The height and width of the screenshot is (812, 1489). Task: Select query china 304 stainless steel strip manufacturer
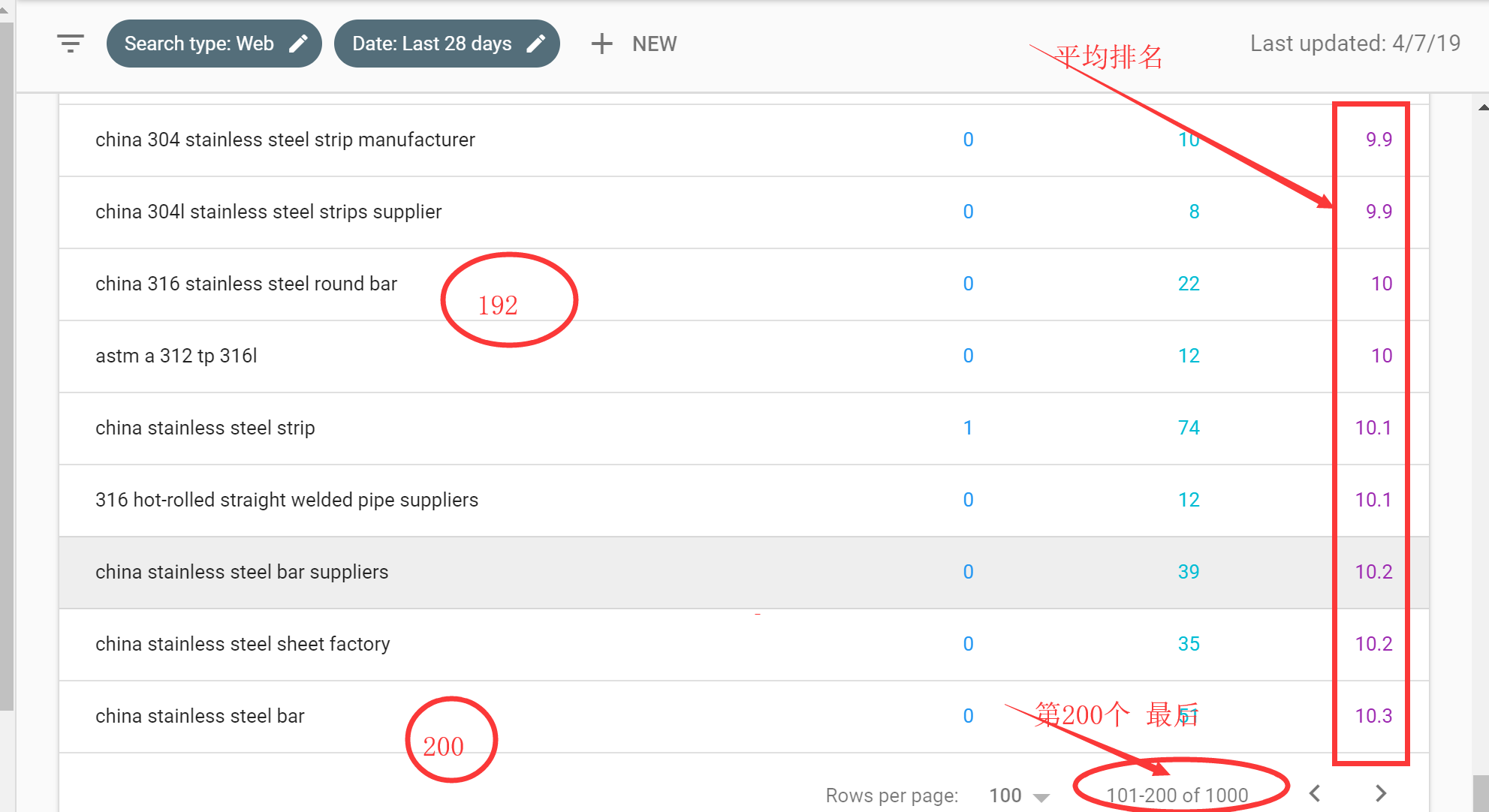pos(285,140)
